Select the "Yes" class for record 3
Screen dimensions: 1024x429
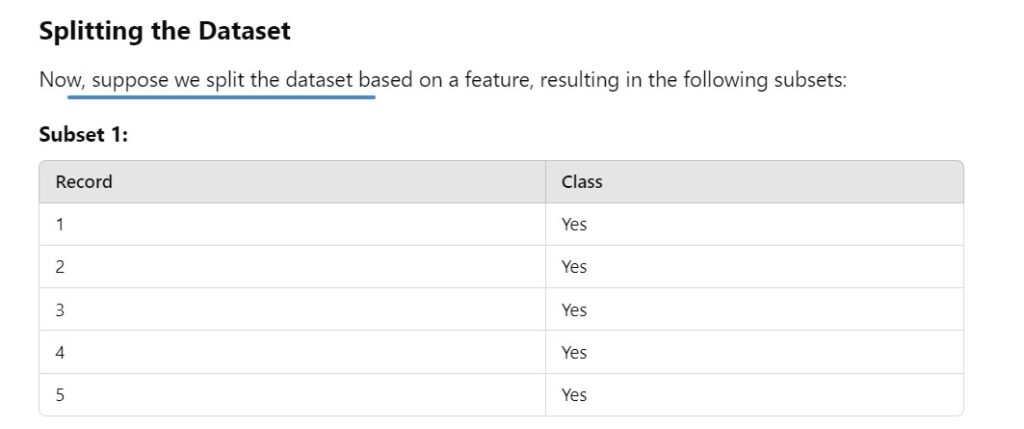574,310
